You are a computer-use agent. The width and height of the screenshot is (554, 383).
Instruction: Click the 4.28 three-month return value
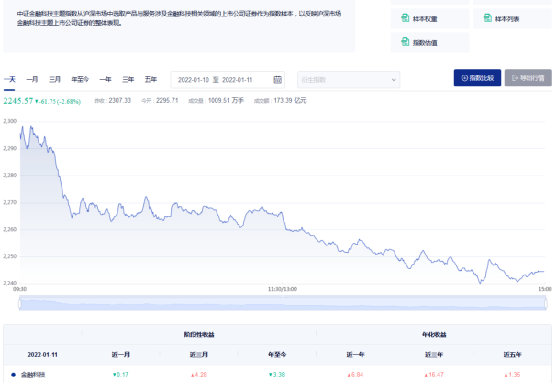[x=199, y=375]
